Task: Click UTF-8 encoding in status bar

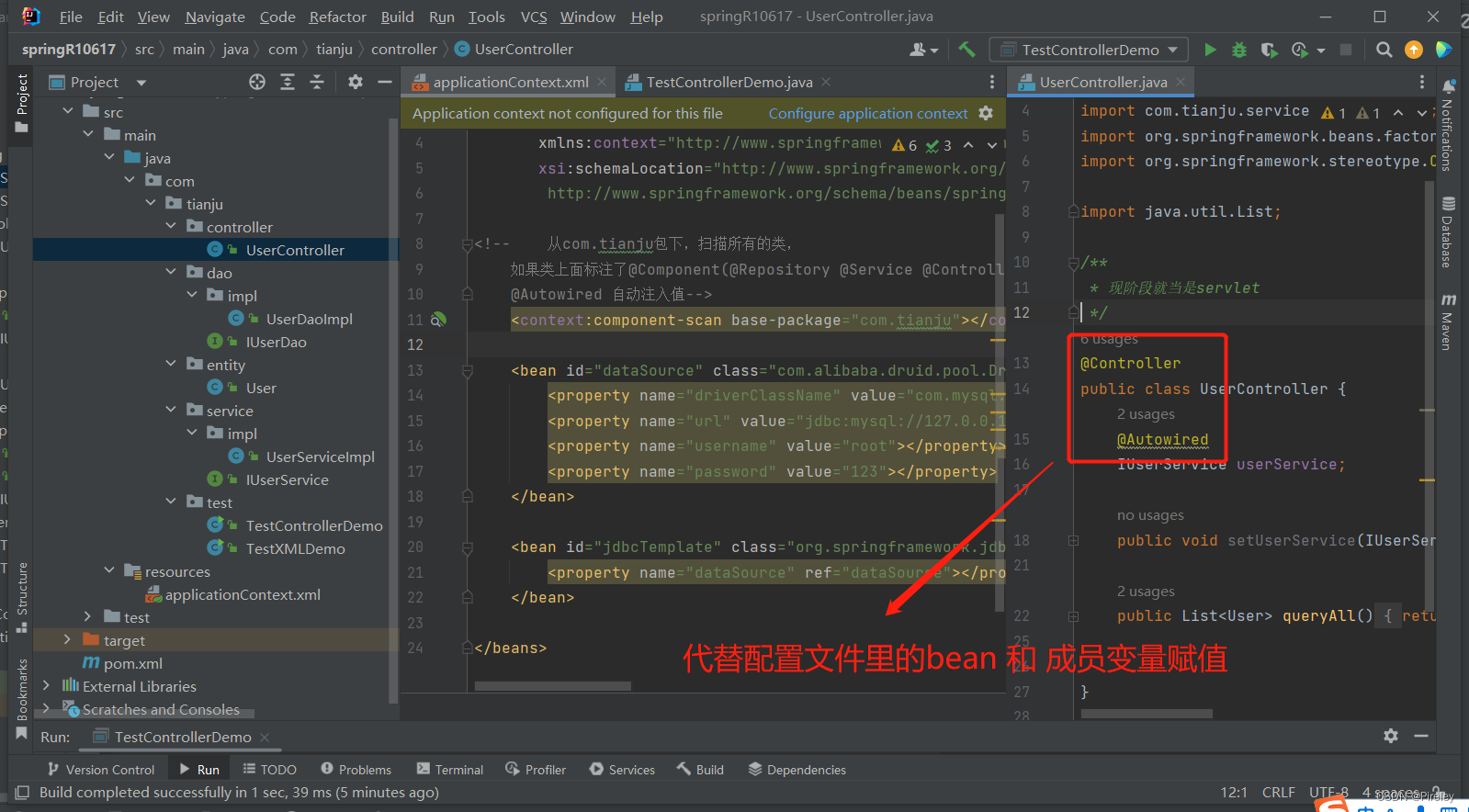Action: [1328, 792]
